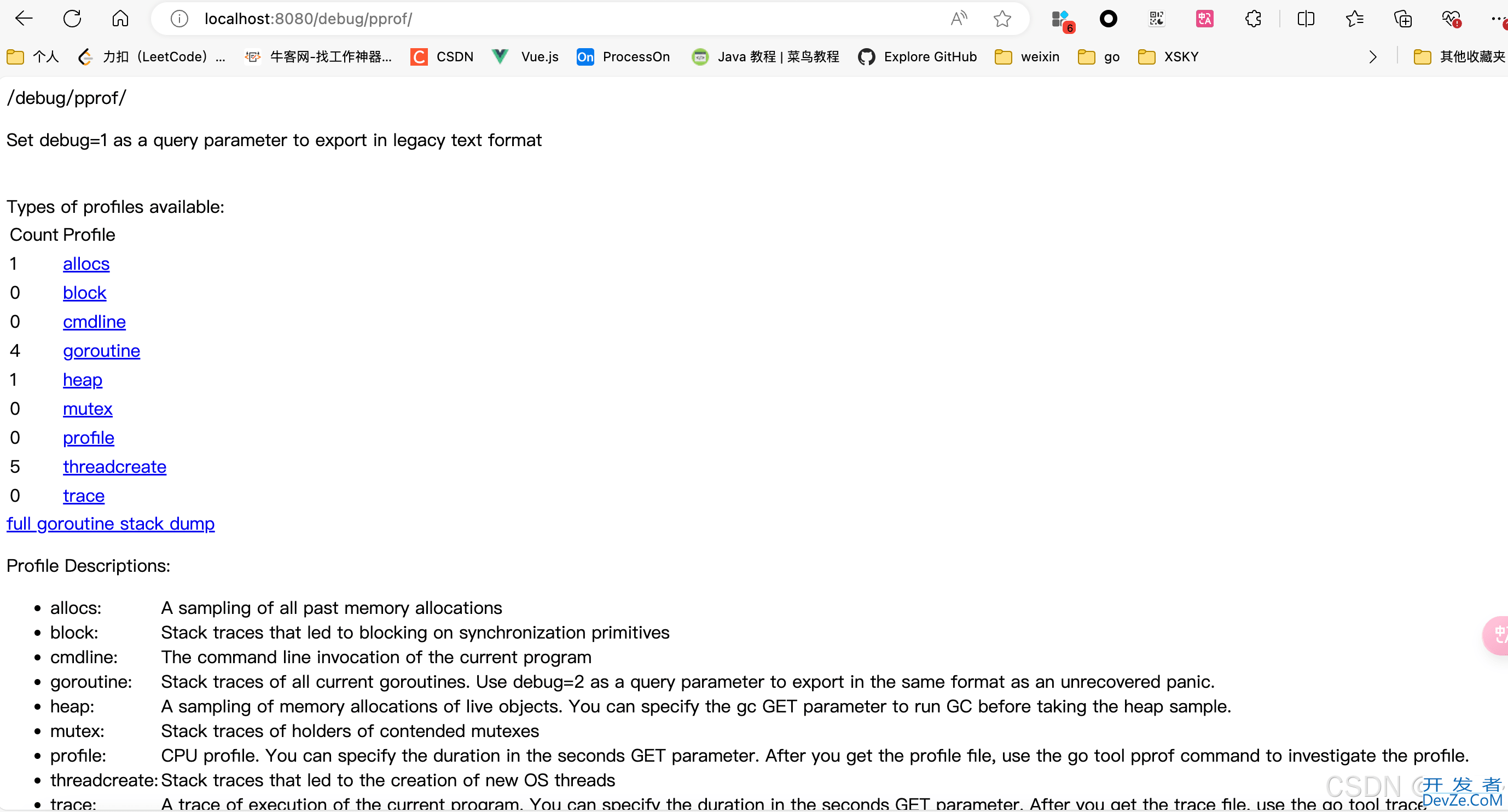Open the full goroutine stack dump
The image size is (1508, 812).
point(110,523)
